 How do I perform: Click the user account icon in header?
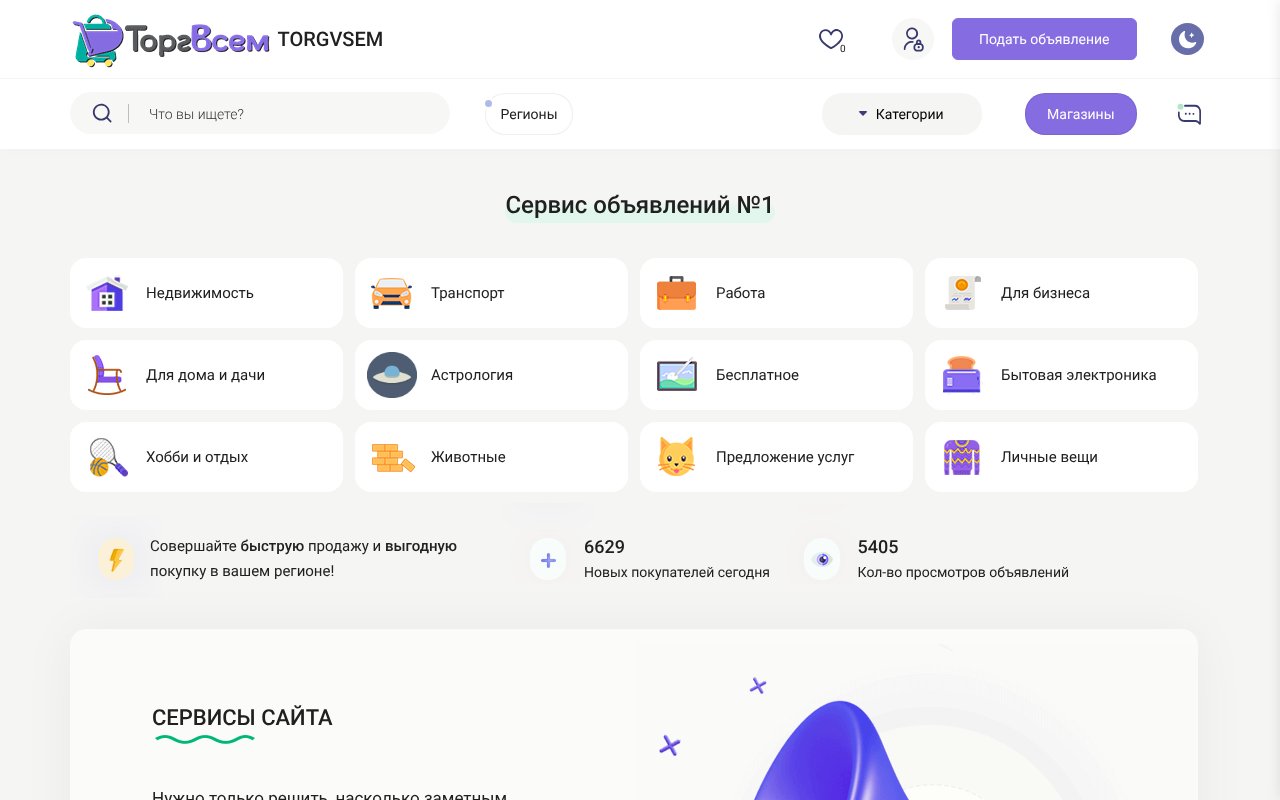coord(912,39)
